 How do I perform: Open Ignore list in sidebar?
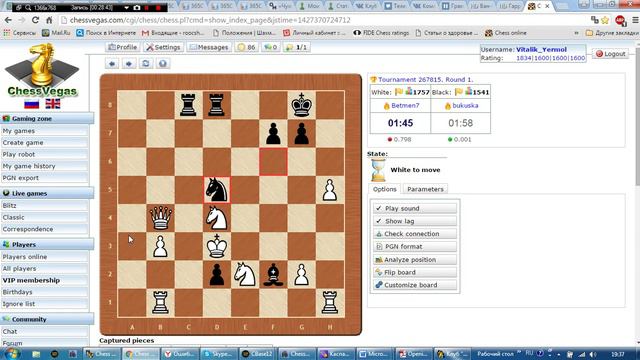tap(44, 304)
